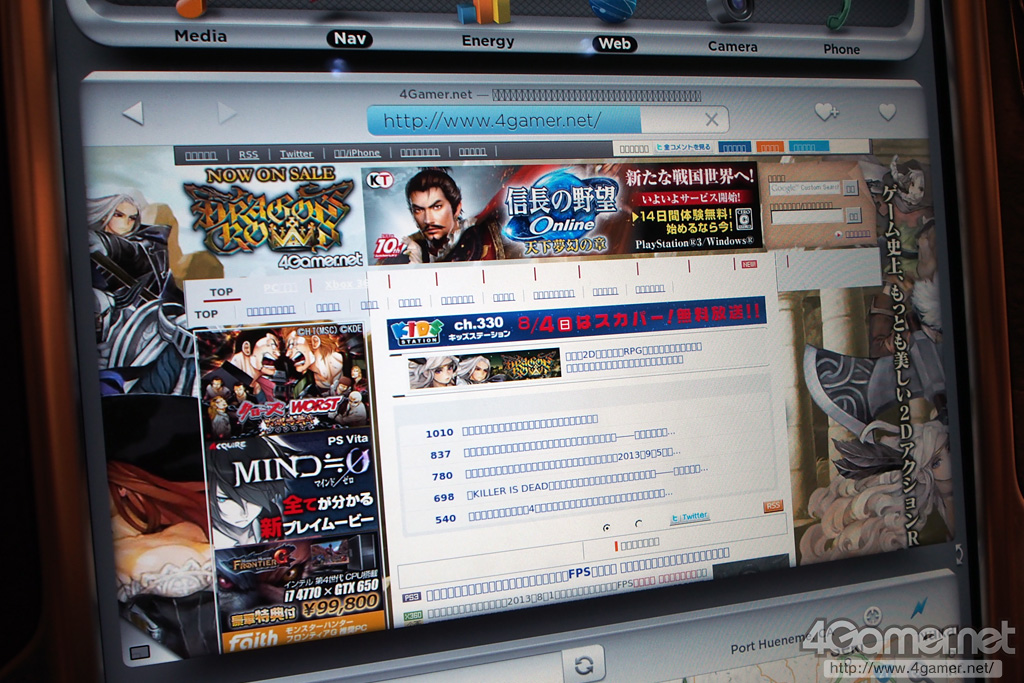1024x683 pixels.
Task: Open the Dragon's Crown article thumbnail
Action: (x=484, y=368)
